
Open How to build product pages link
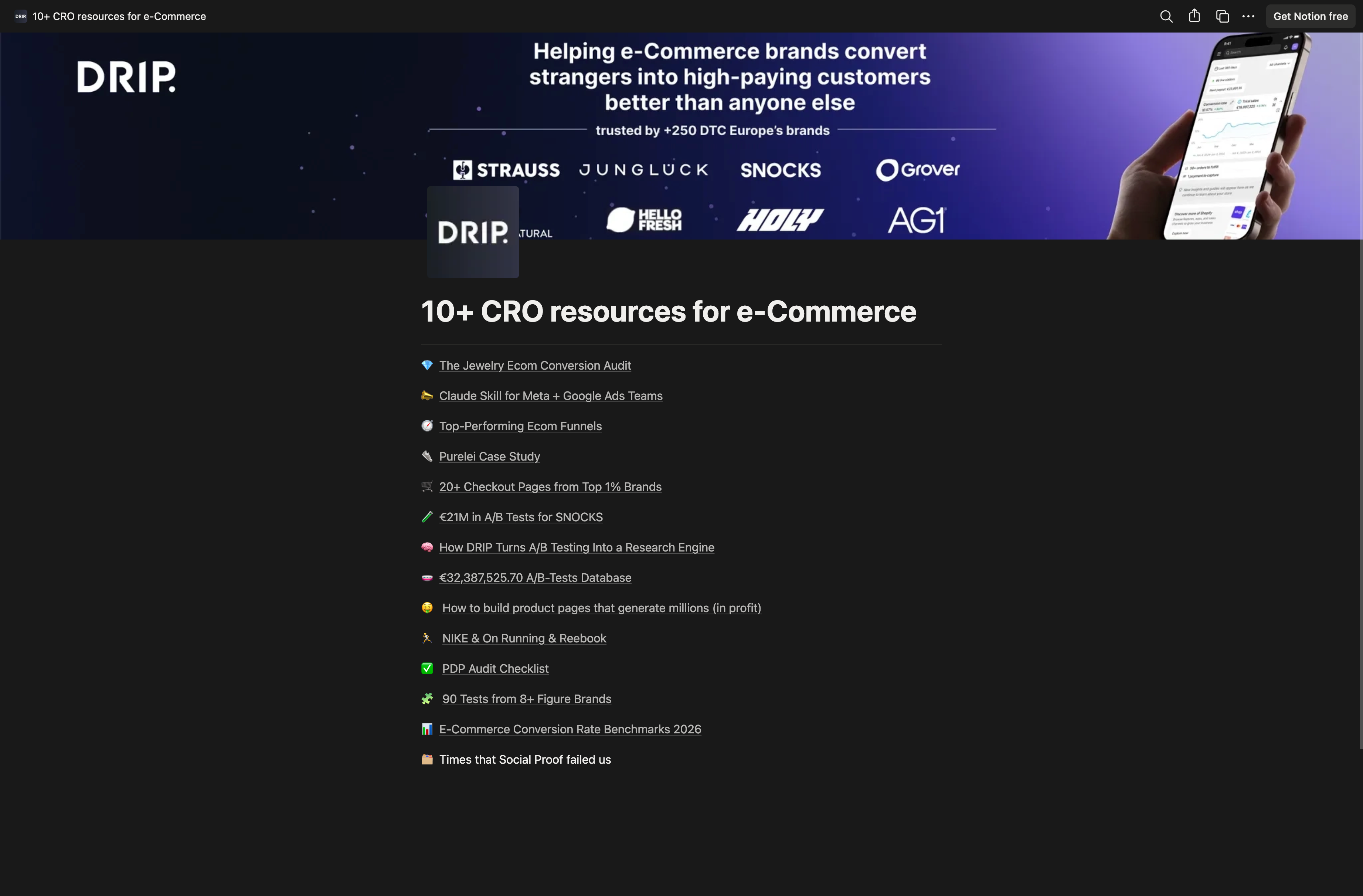(x=601, y=608)
